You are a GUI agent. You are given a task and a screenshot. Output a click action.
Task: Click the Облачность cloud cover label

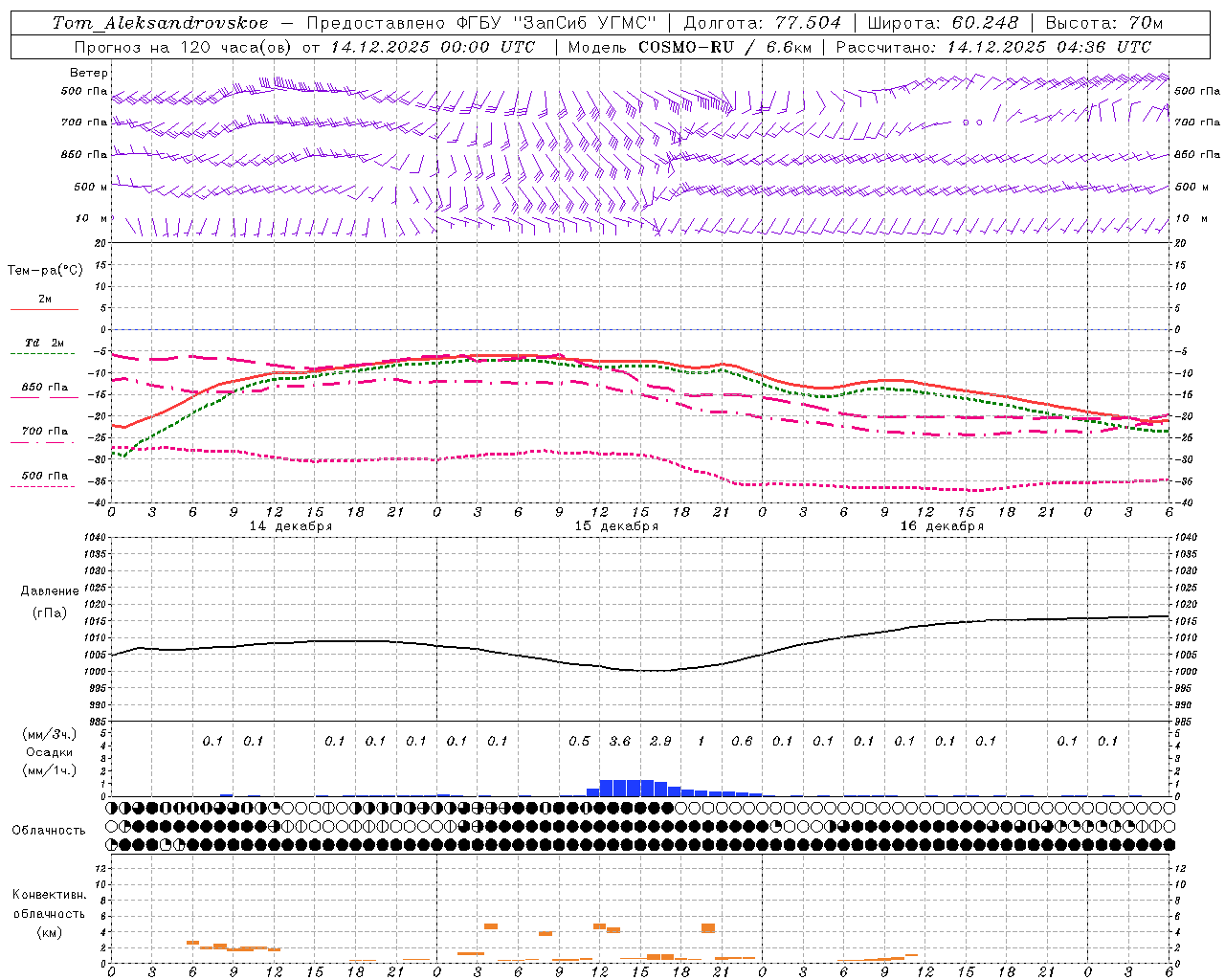point(49,830)
